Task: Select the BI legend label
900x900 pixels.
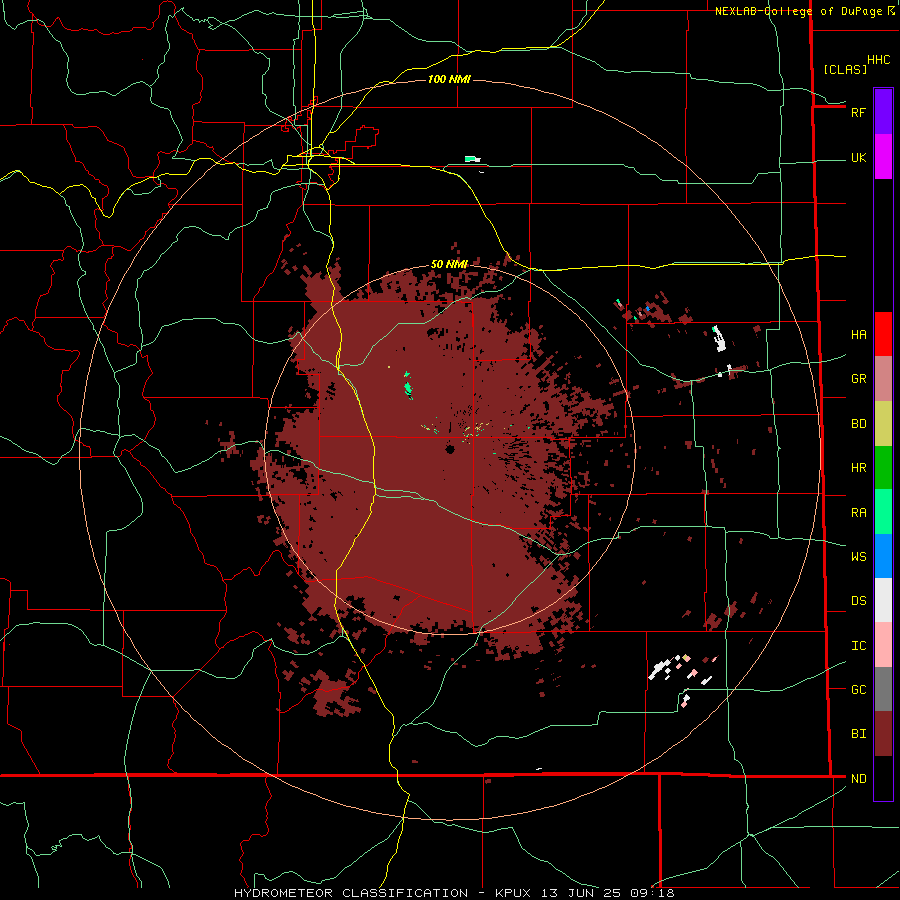Action: 858,734
